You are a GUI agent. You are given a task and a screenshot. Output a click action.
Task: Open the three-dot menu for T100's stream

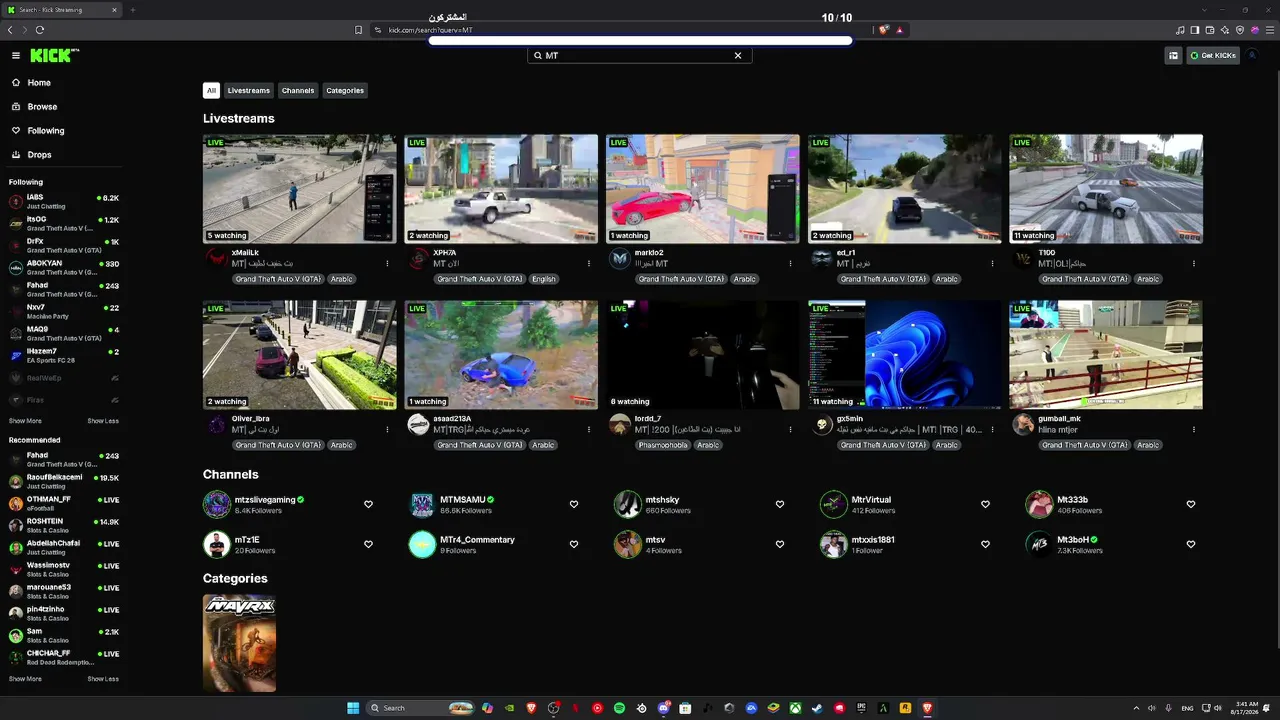click(x=1194, y=263)
